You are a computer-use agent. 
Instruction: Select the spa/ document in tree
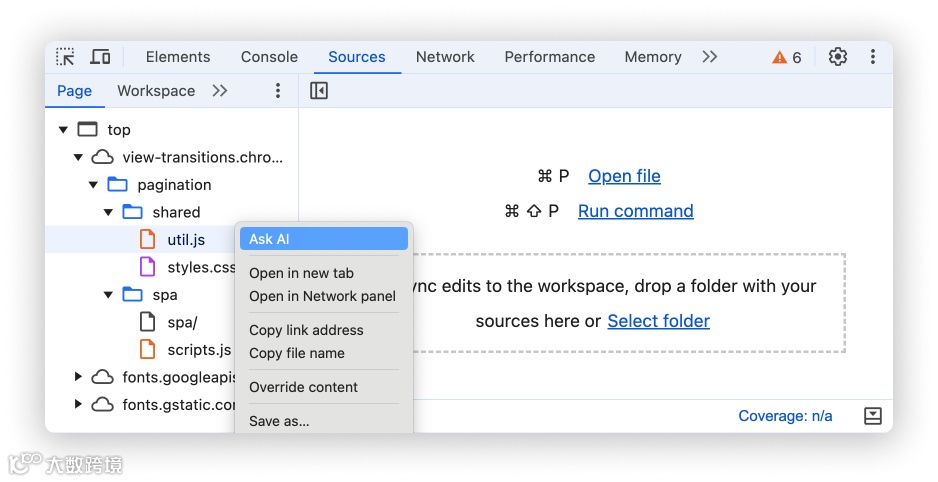click(182, 322)
